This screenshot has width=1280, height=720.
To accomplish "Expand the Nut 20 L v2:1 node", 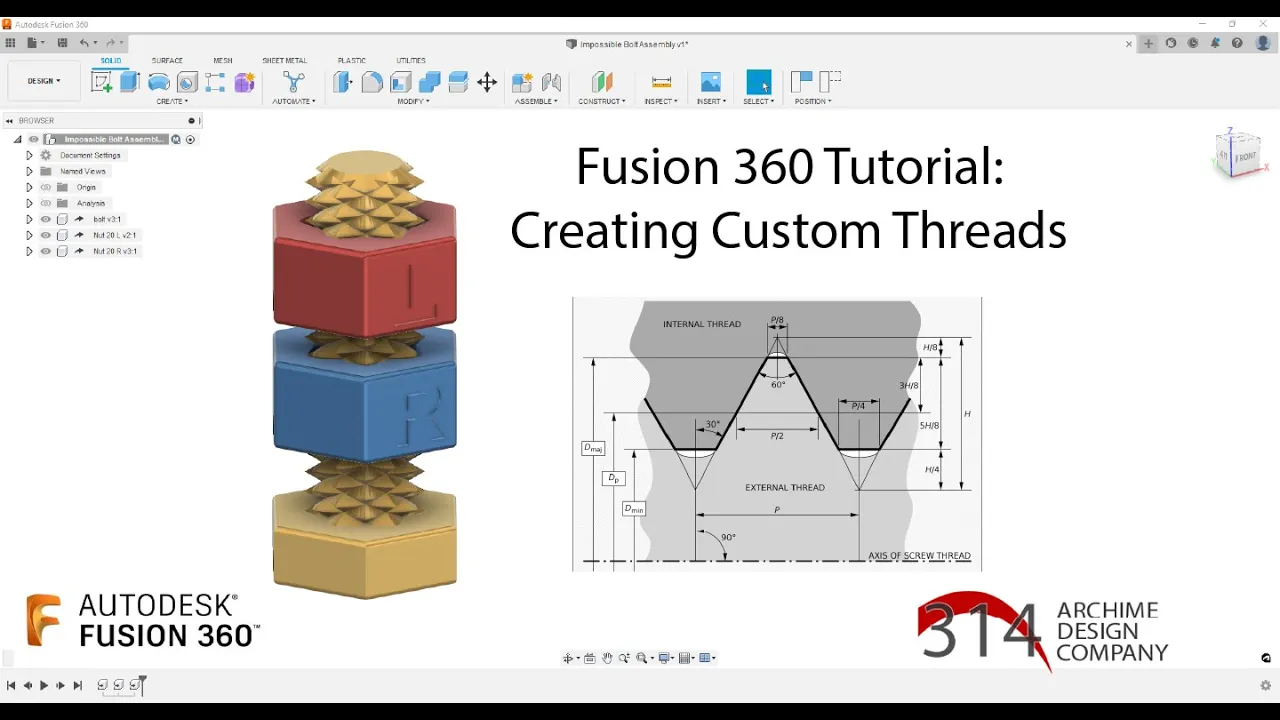I will point(29,235).
